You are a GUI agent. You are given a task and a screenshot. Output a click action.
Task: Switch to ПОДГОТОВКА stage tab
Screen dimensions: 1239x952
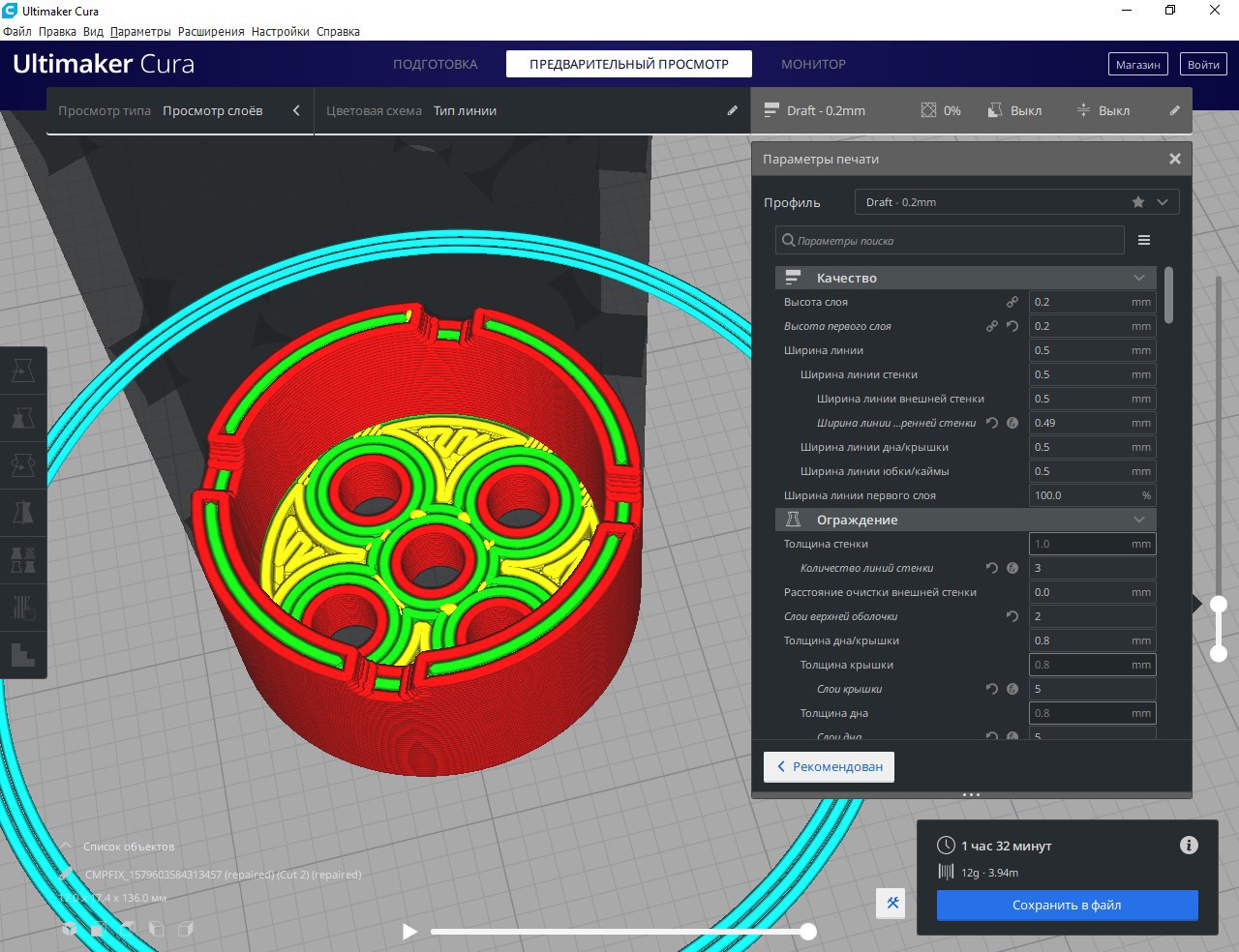coord(436,64)
